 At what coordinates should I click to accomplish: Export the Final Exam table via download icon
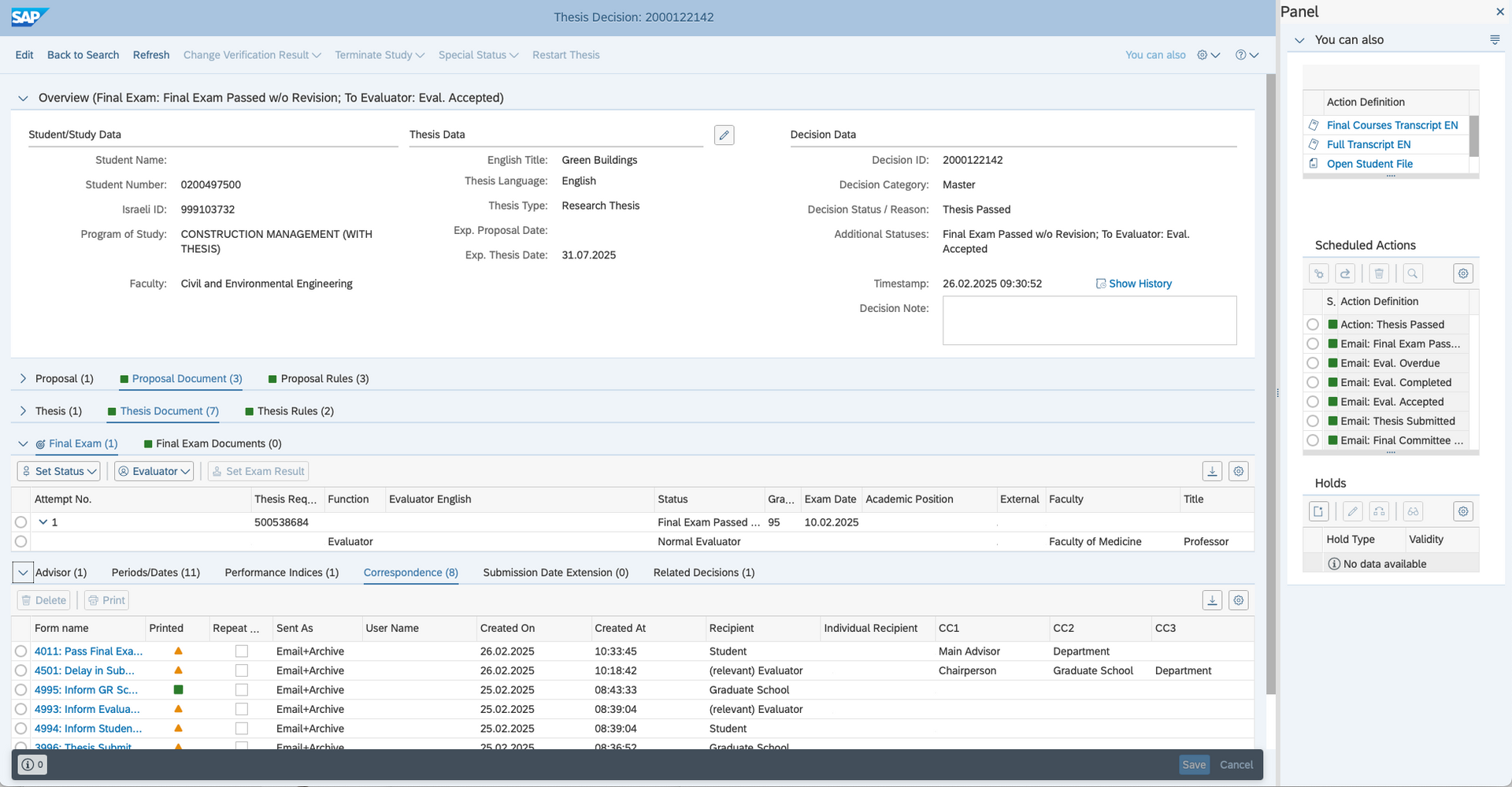click(x=1212, y=471)
